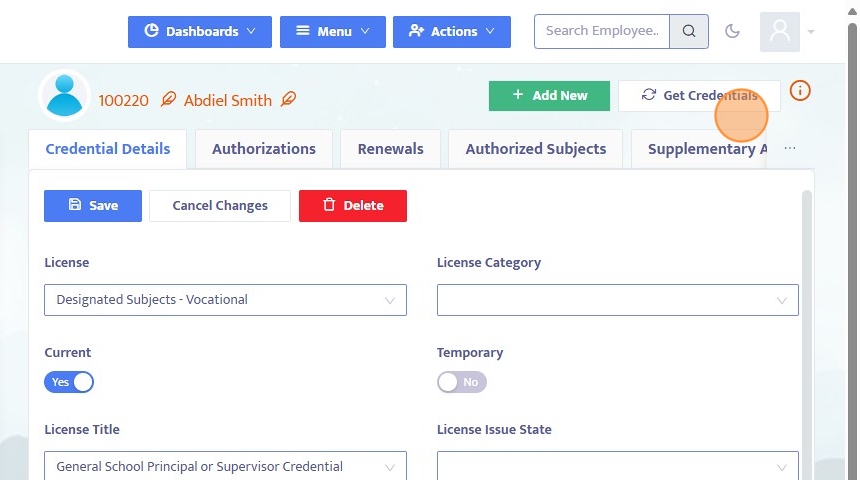Switch to the Authorizations tab
Viewport: 860px width, 480px height.
264,149
